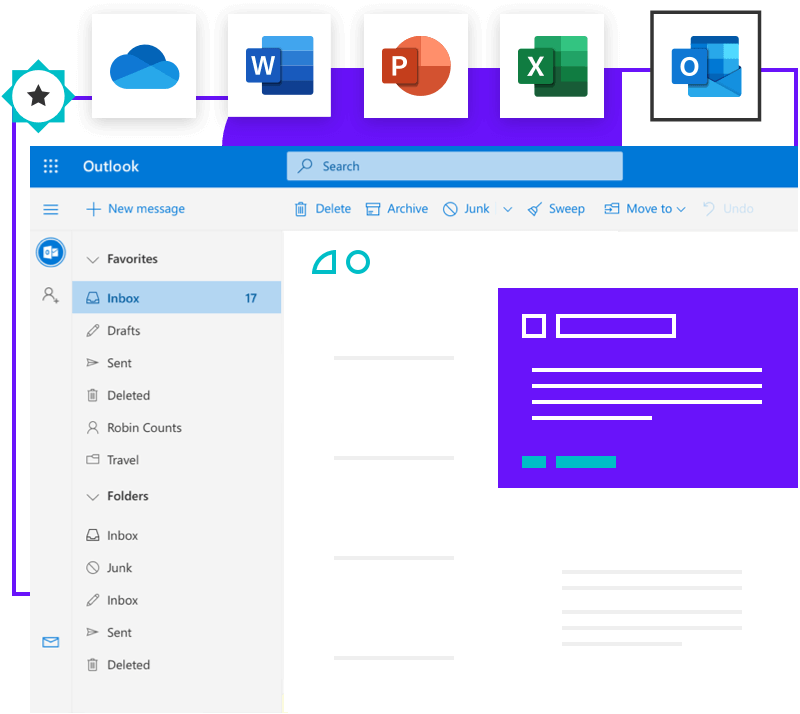The width and height of the screenshot is (800, 714).
Task: Toggle the hamburger navigation pane button
Action: pos(51,209)
